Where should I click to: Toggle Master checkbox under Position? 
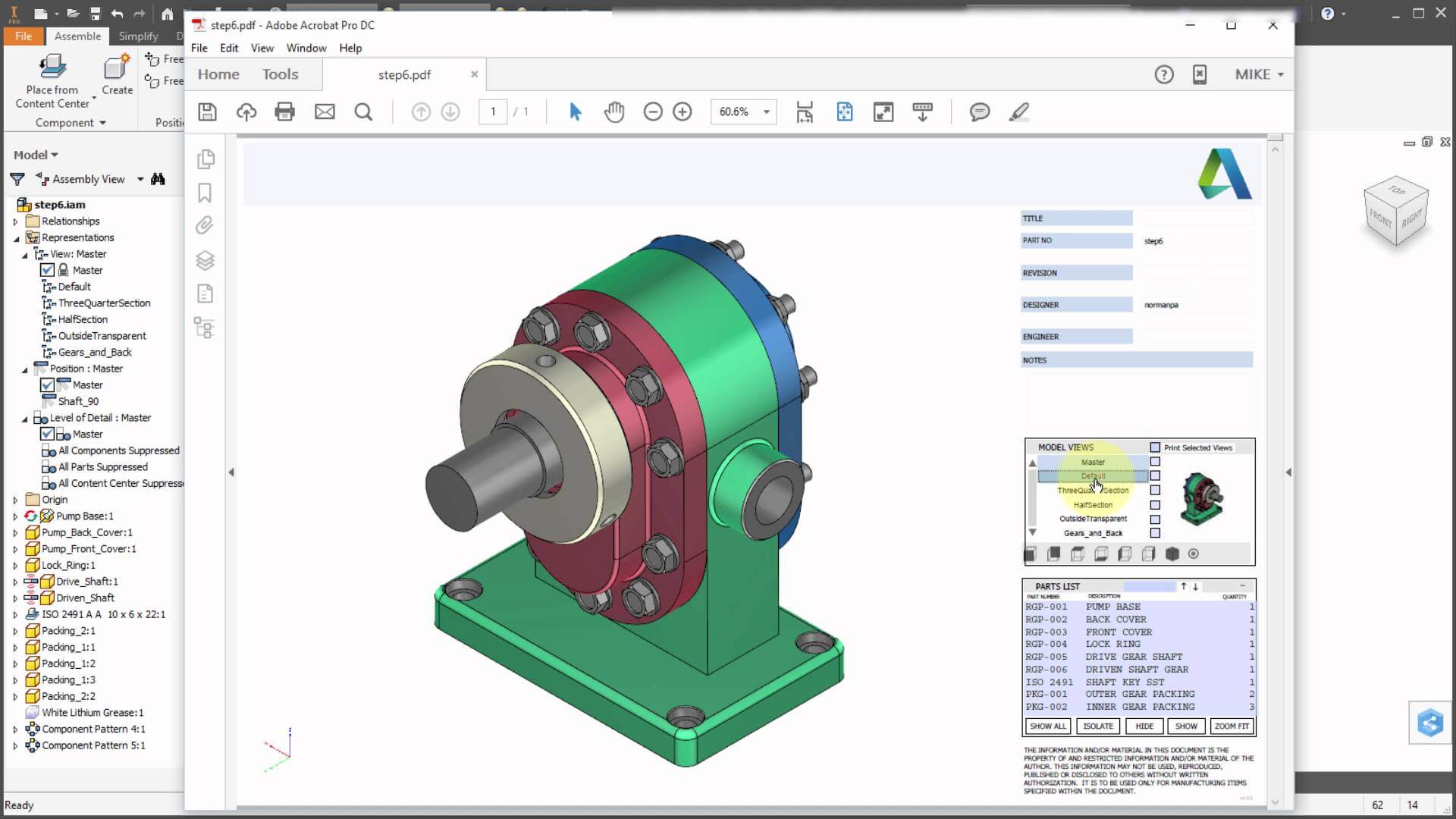47,385
